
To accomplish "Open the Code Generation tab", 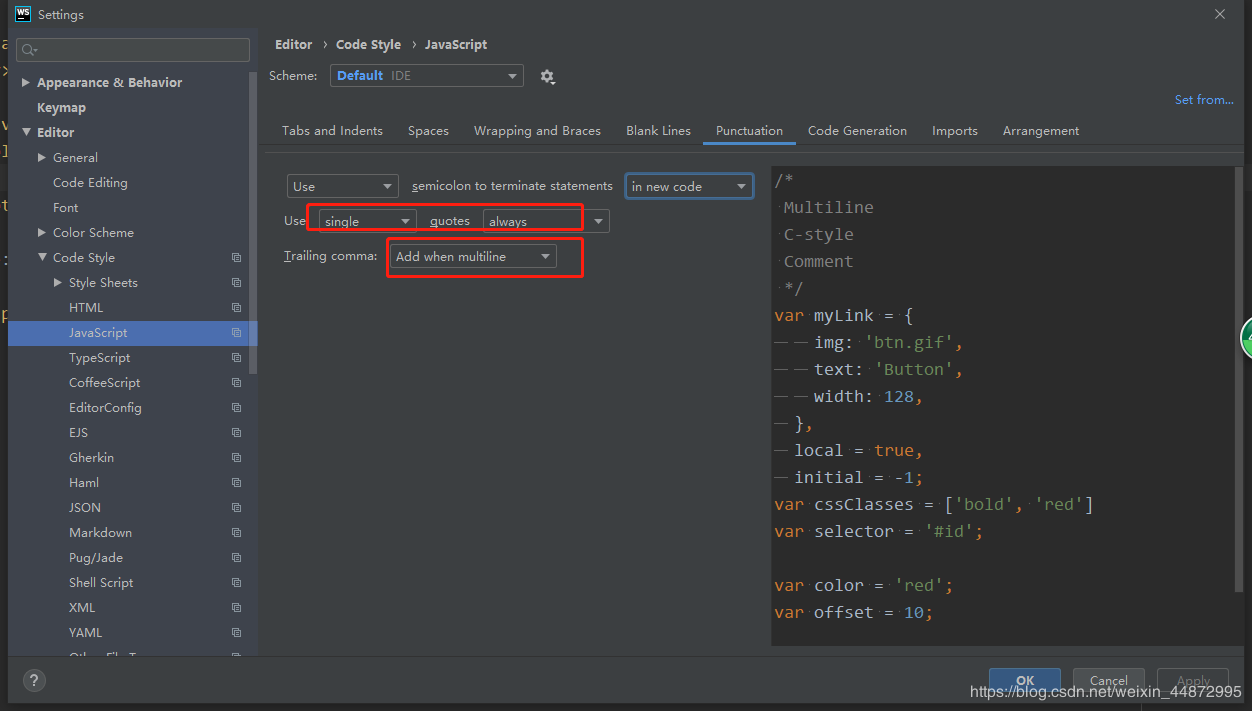I will pos(857,131).
